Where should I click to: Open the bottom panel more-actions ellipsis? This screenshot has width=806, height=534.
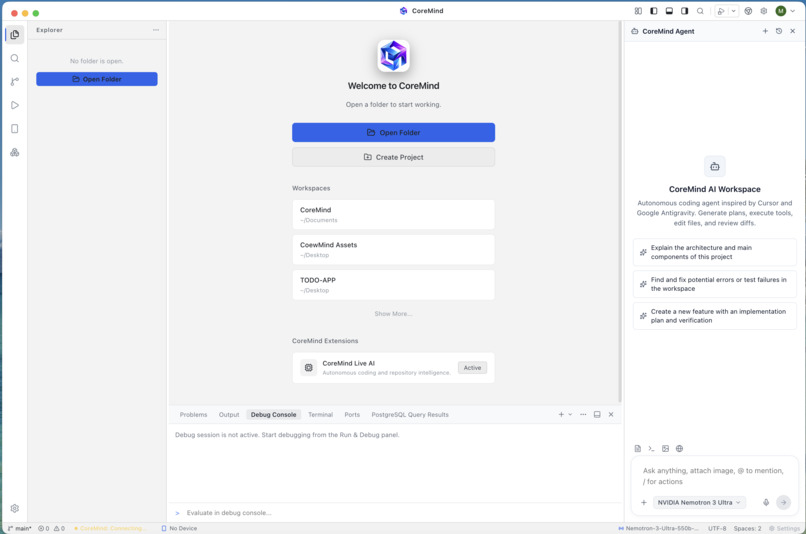[x=583, y=414]
